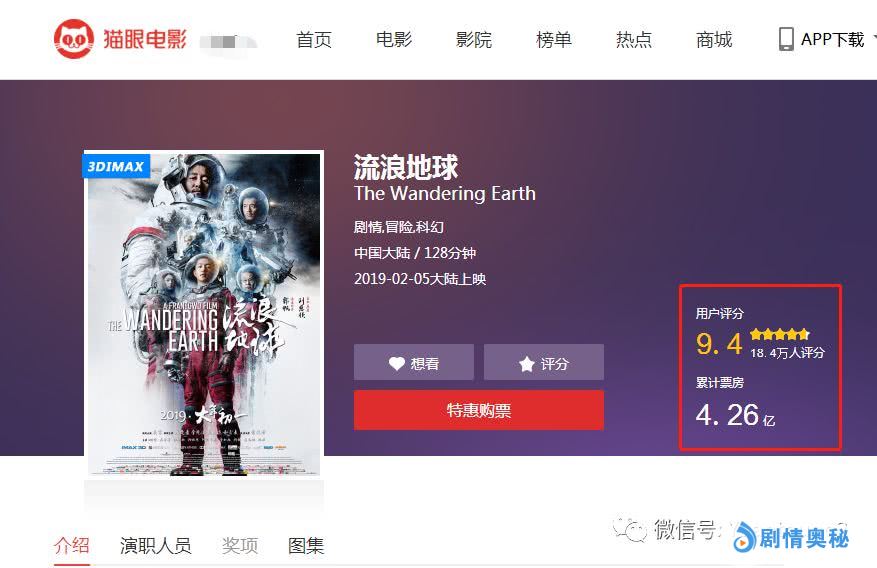Image resolution: width=877 pixels, height=568 pixels.
Task: Open the 影院 navigation item
Action: [x=474, y=39]
